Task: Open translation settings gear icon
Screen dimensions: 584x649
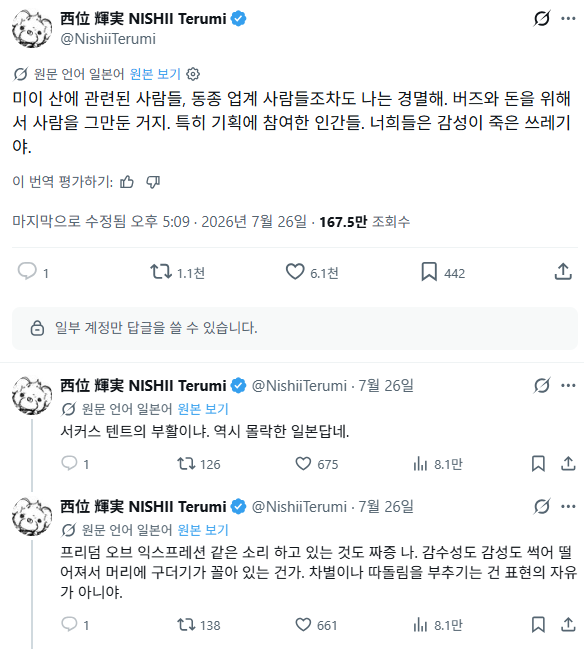Action: (193, 74)
